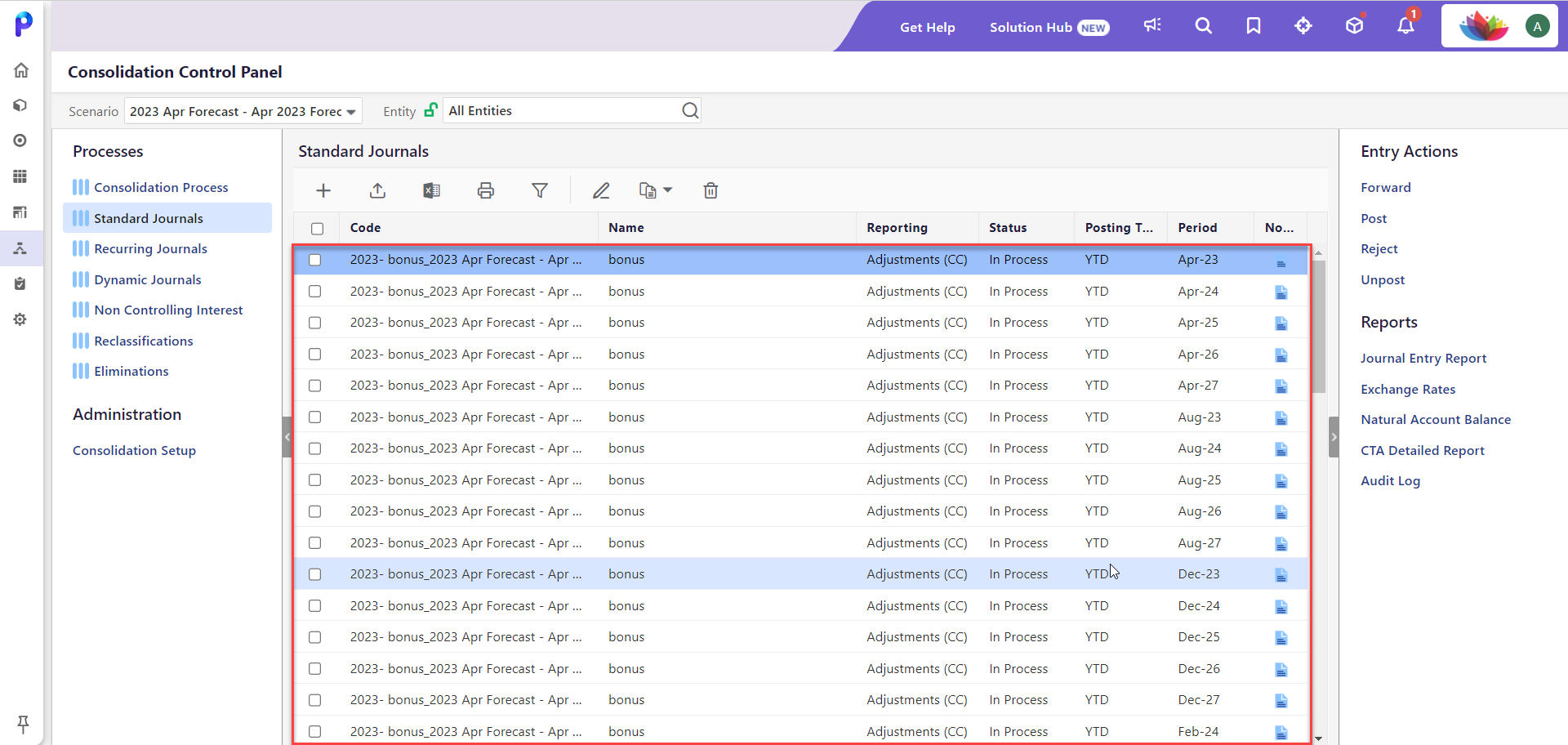Open the notifications bell icon
Viewport: 1568px width, 745px height.
pos(1405,25)
